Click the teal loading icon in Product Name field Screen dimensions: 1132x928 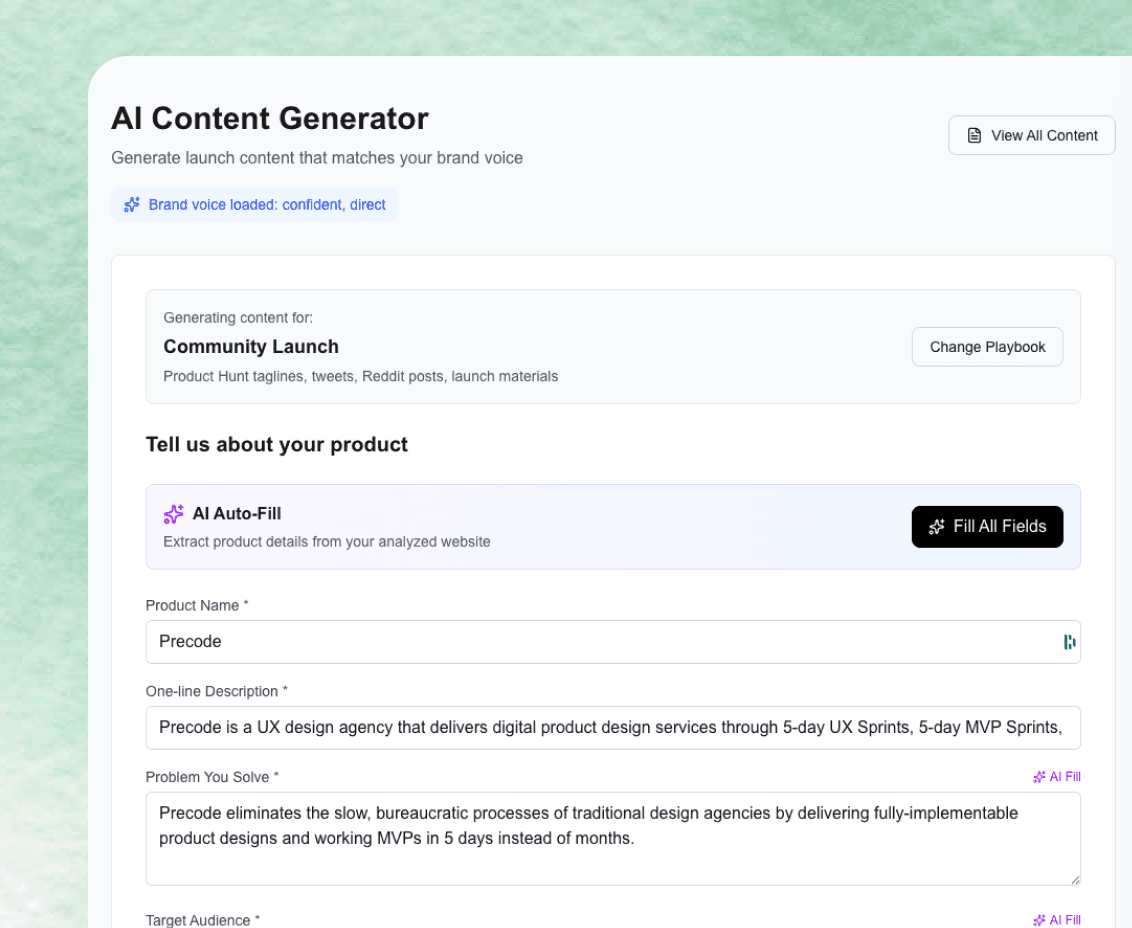coord(1069,641)
